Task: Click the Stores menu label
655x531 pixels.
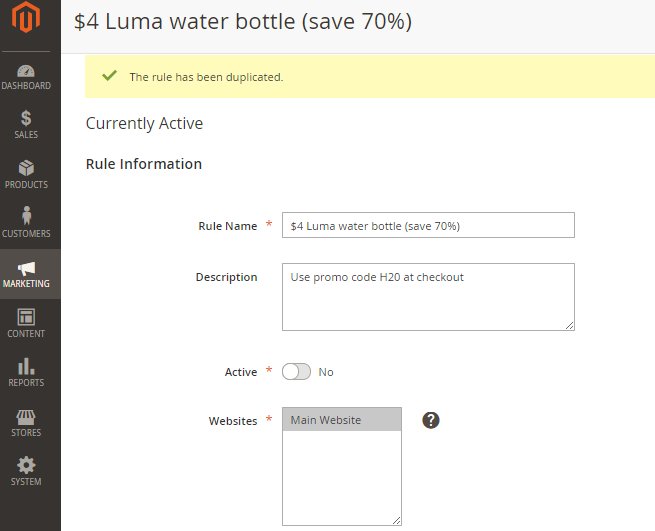Action: (x=26, y=433)
